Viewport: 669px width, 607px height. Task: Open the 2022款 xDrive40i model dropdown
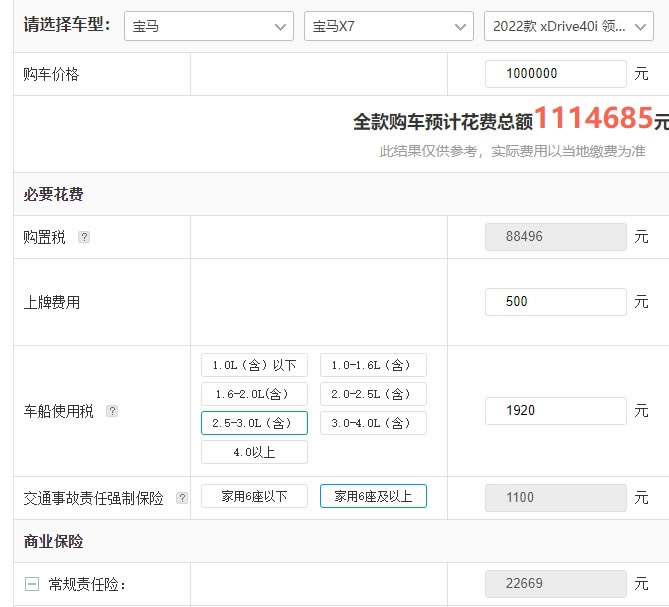coord(569,26)
